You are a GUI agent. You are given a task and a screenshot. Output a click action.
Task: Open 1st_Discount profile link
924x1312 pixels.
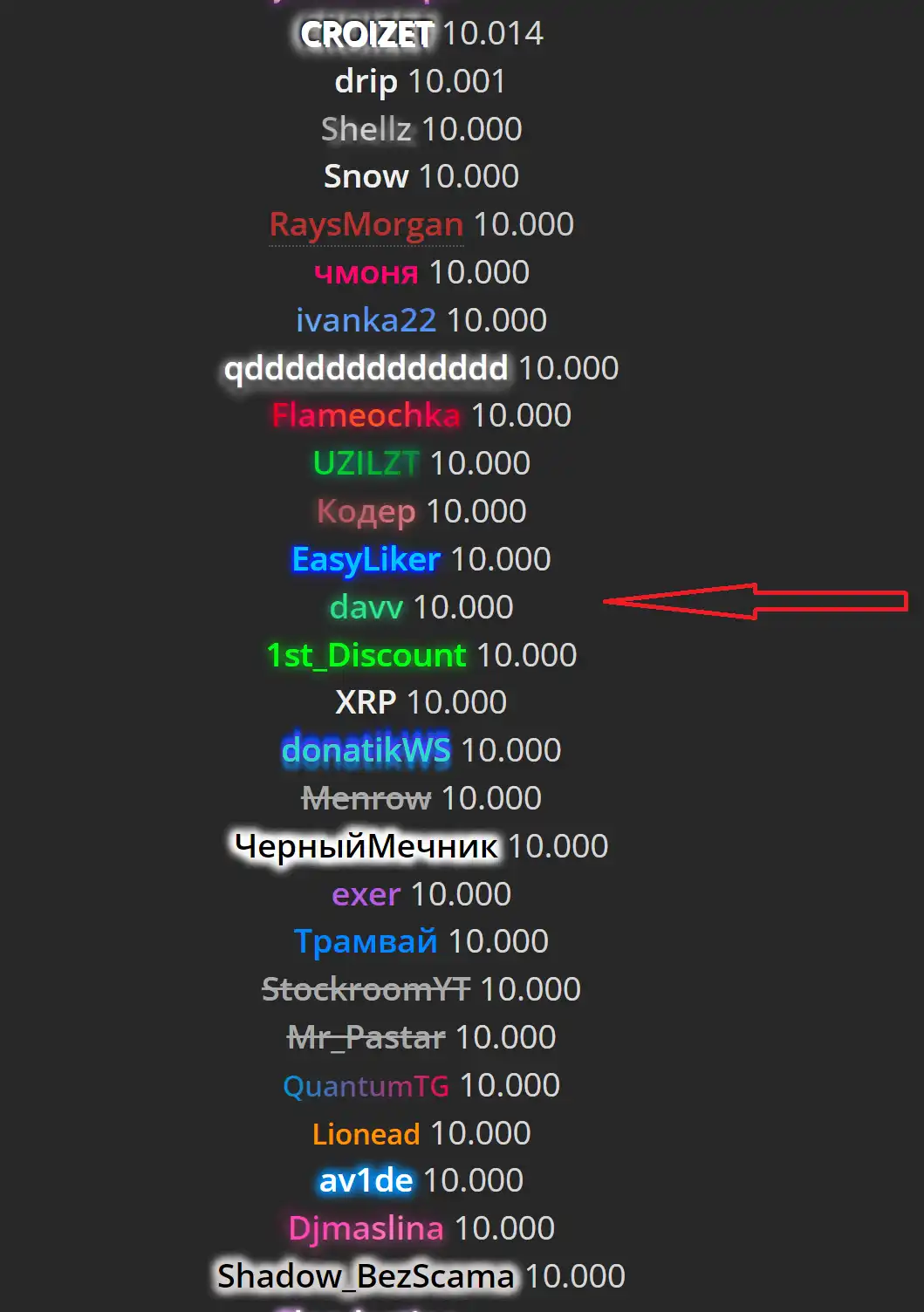[x=366, y=656]
